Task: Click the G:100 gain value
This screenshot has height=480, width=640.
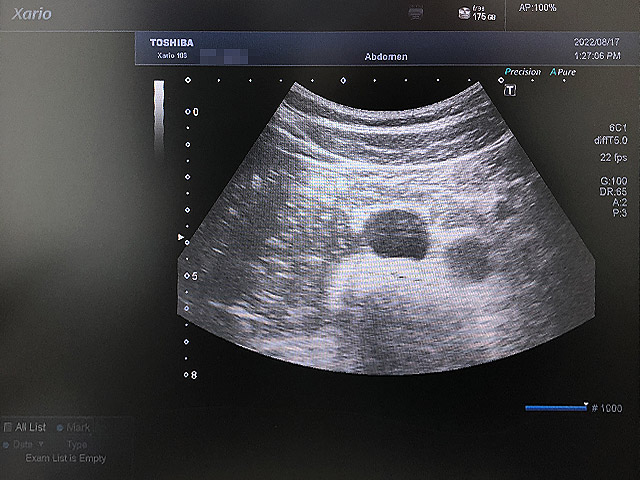Action: (x=613, y=181)
